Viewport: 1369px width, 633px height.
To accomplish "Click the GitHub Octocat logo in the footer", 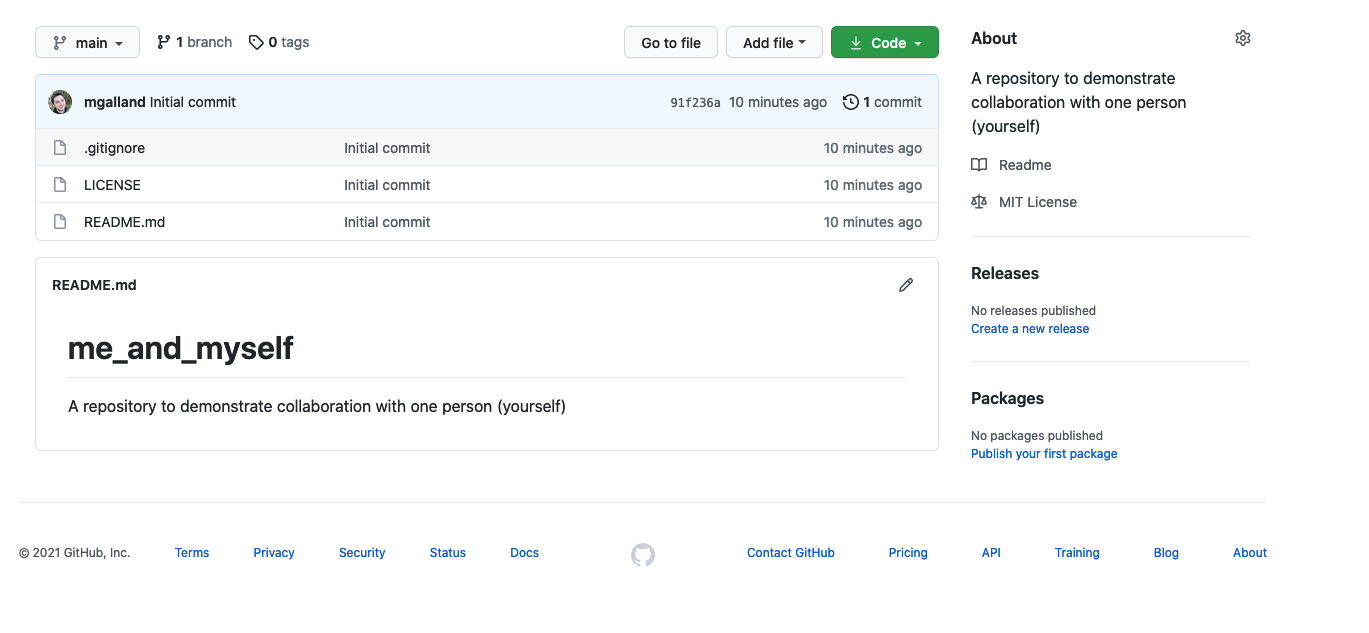I will click(x=643, y=554).
